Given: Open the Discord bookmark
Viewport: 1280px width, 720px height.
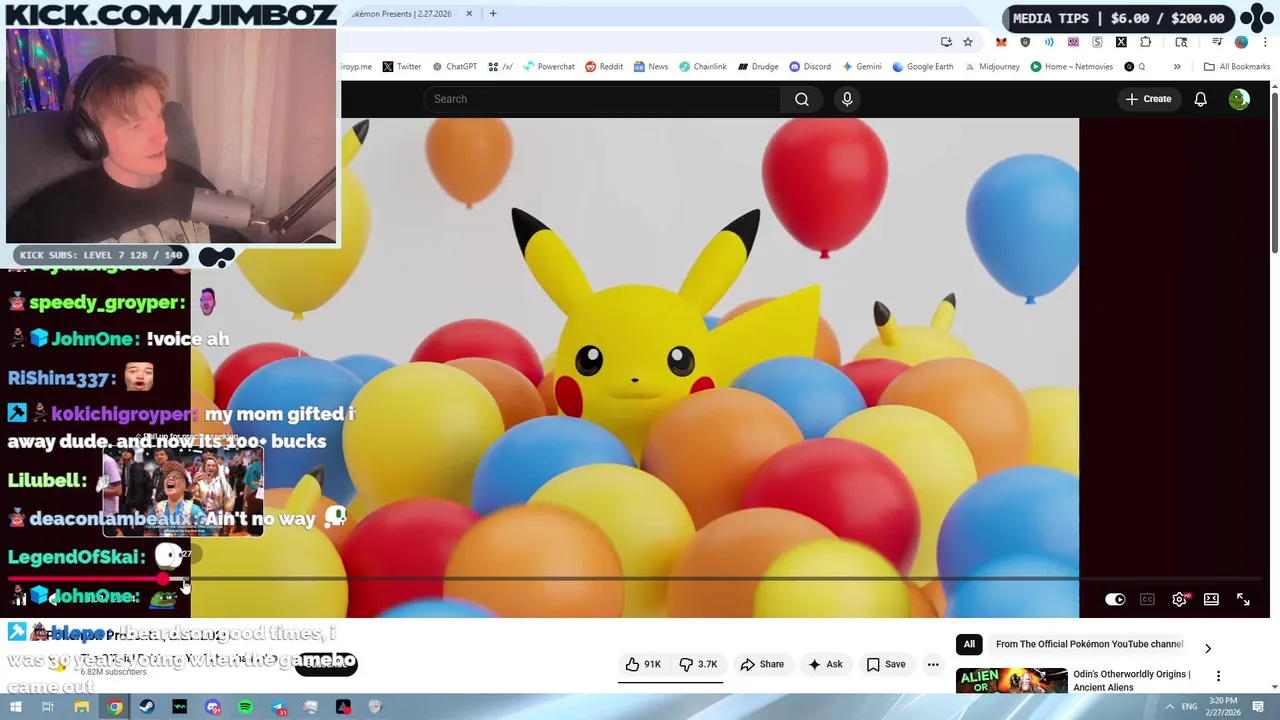Looking at the screenshot, I should coord(810,67).
